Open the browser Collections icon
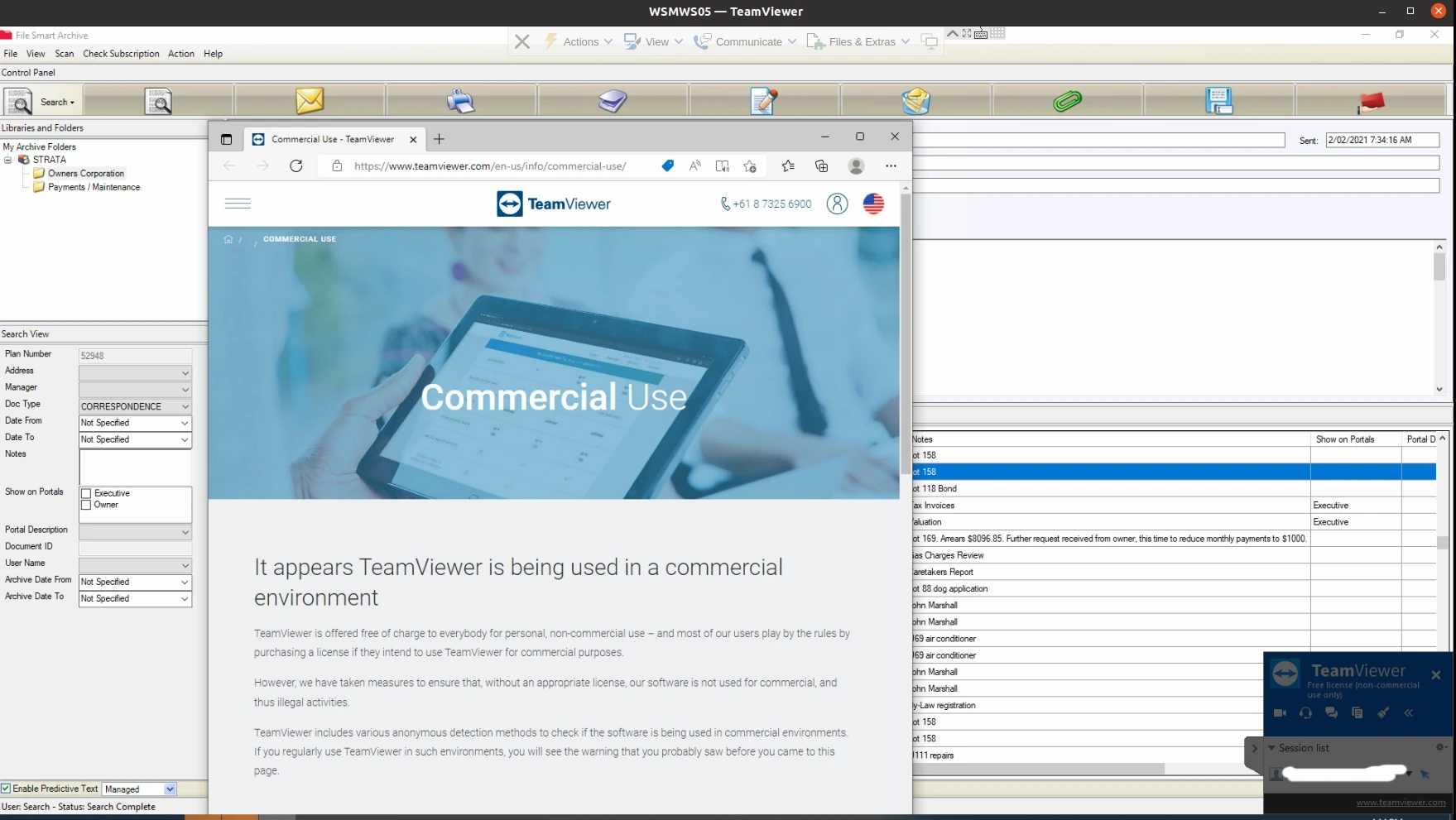Viewport: 1456px width, 820px height. [821, 165]
